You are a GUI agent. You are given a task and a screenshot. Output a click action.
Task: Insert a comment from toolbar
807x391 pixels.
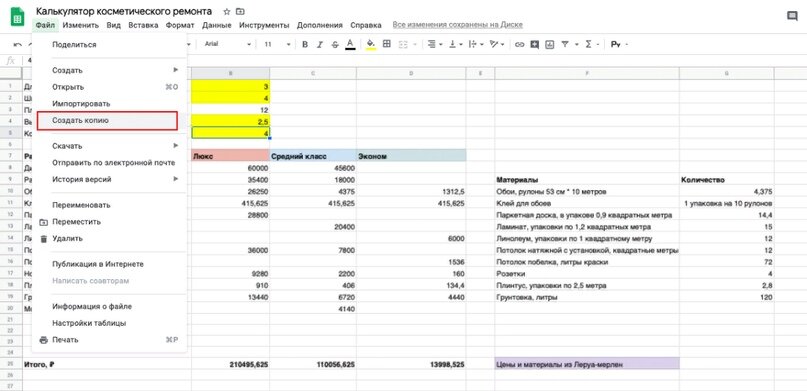pos(535,45)
